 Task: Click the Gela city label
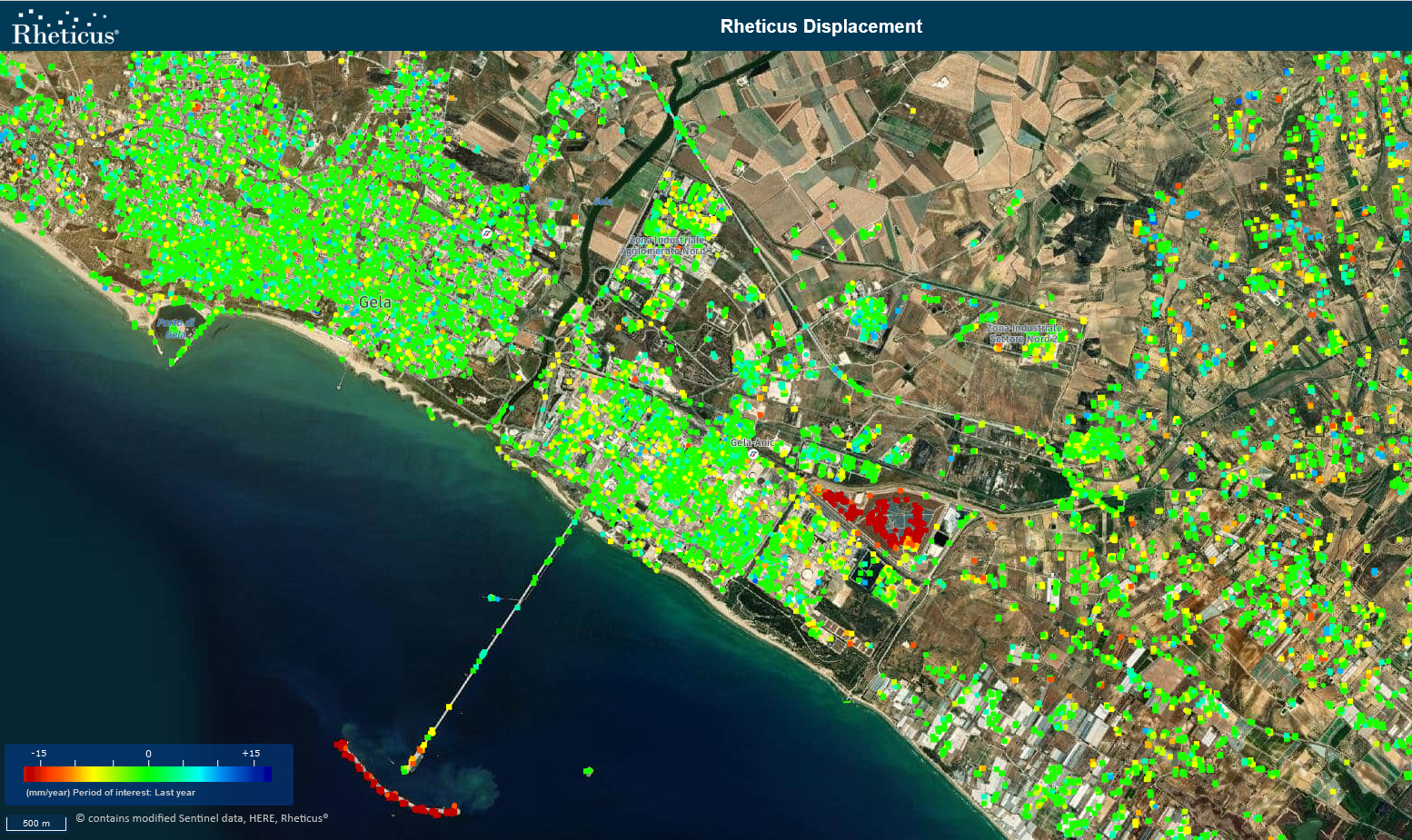tap(375, 302)
